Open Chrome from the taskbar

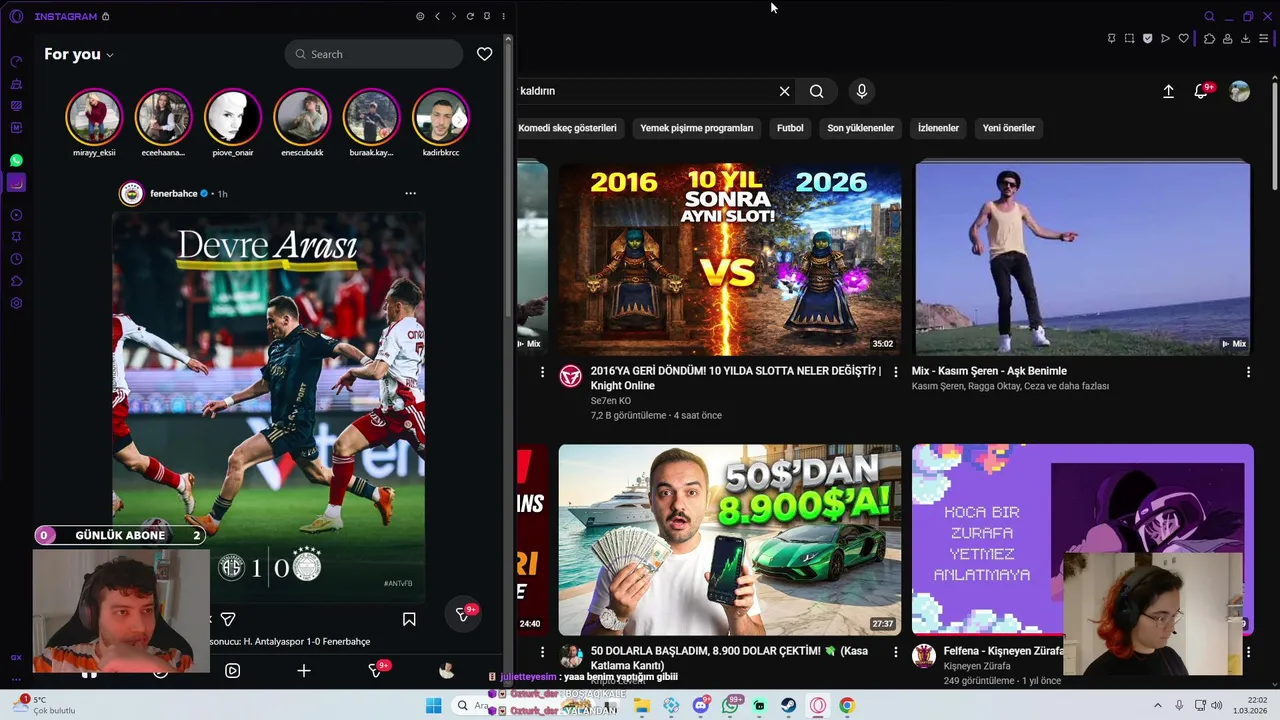click(x=847, y=706)
